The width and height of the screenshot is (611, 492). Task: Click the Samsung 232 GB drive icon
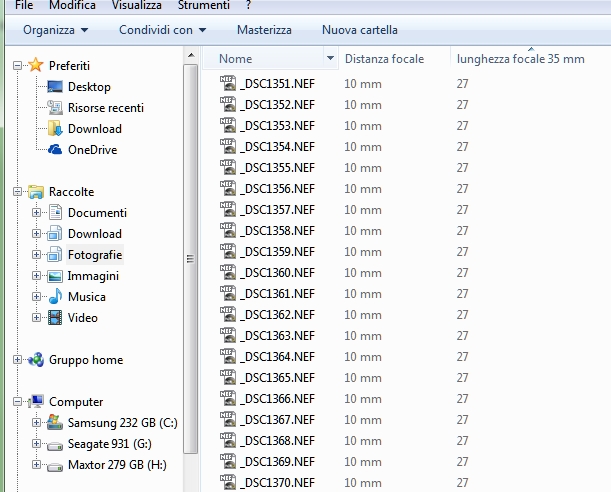[55, 423]
